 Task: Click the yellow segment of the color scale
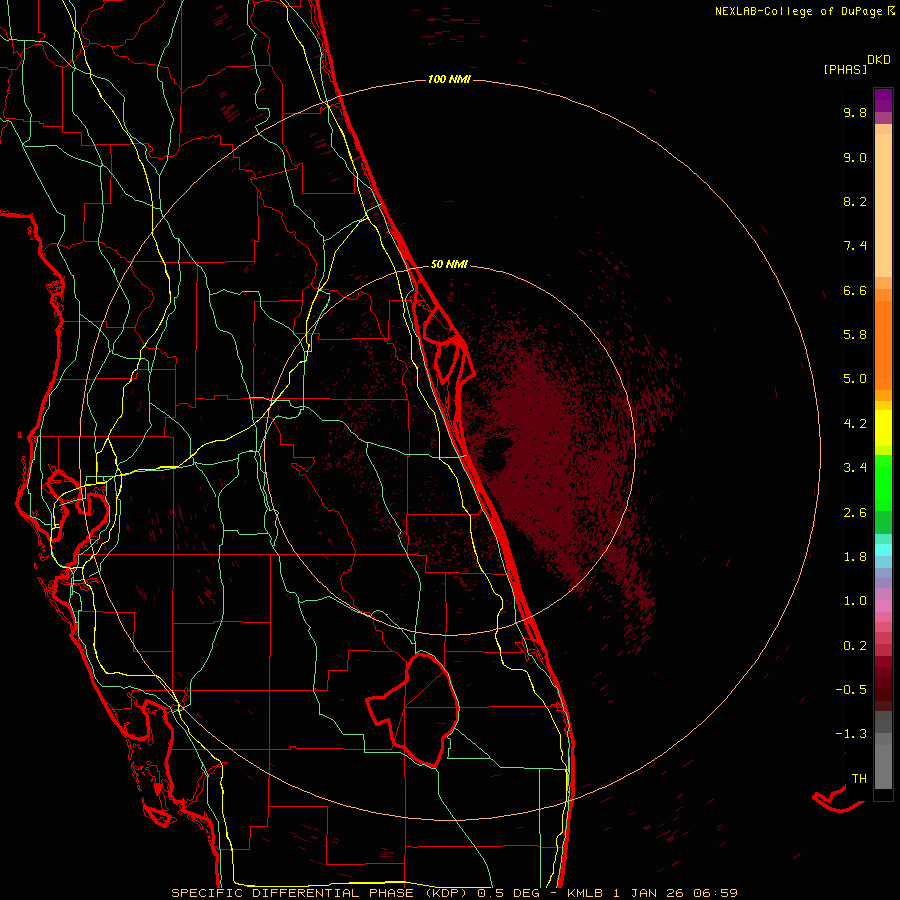[x=883, y=428]
